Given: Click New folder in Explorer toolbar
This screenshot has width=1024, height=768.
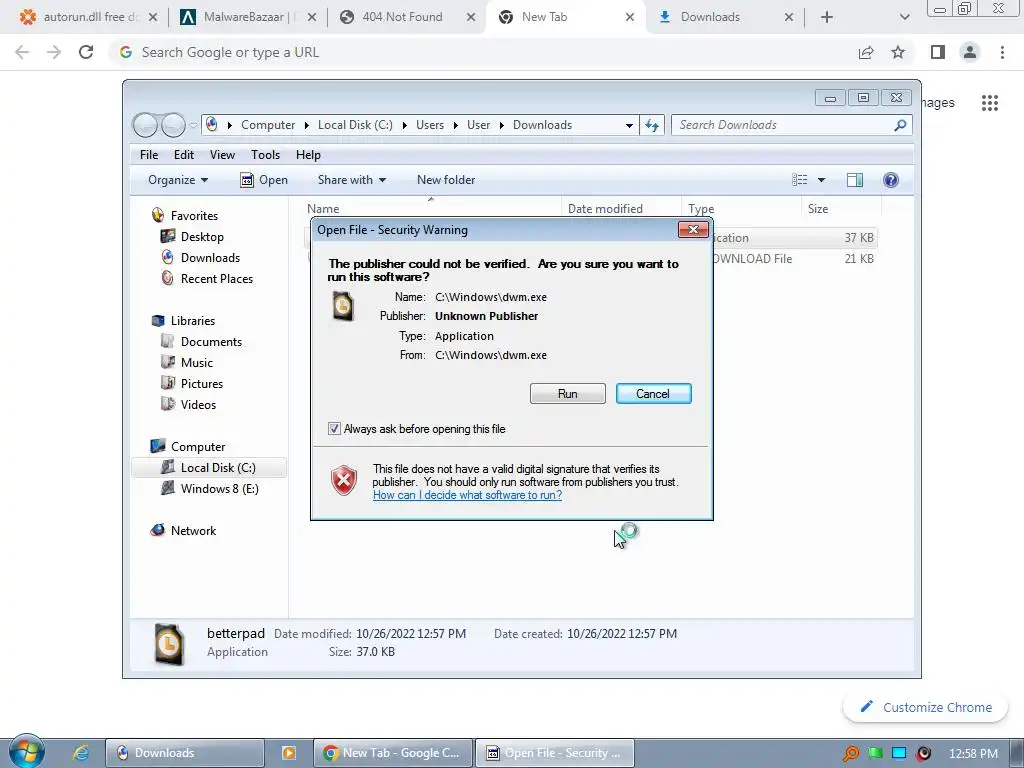Looking at the screenshot, I should point(446,180).
